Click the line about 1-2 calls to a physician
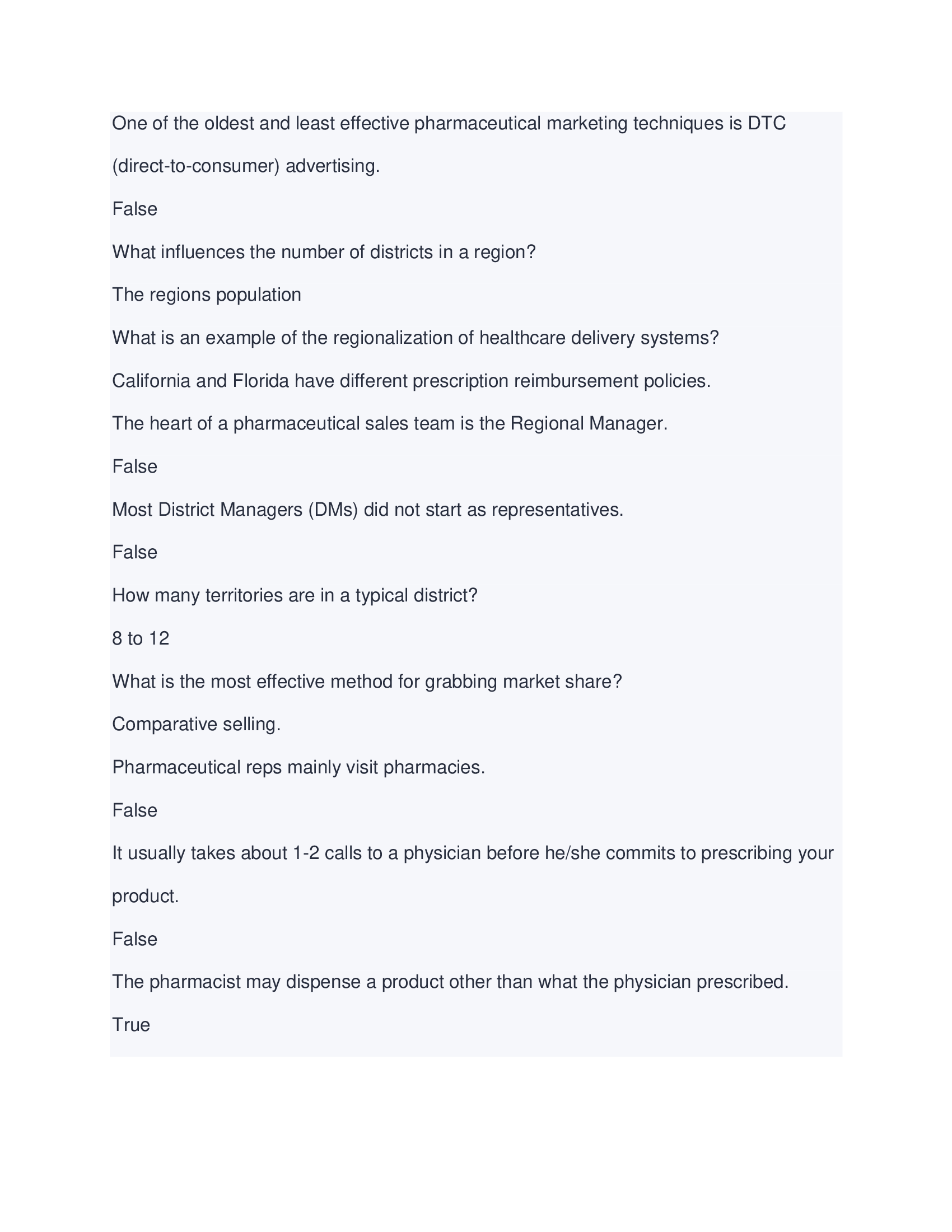This screenshot has height=1232, width=952. click(472, 853)
